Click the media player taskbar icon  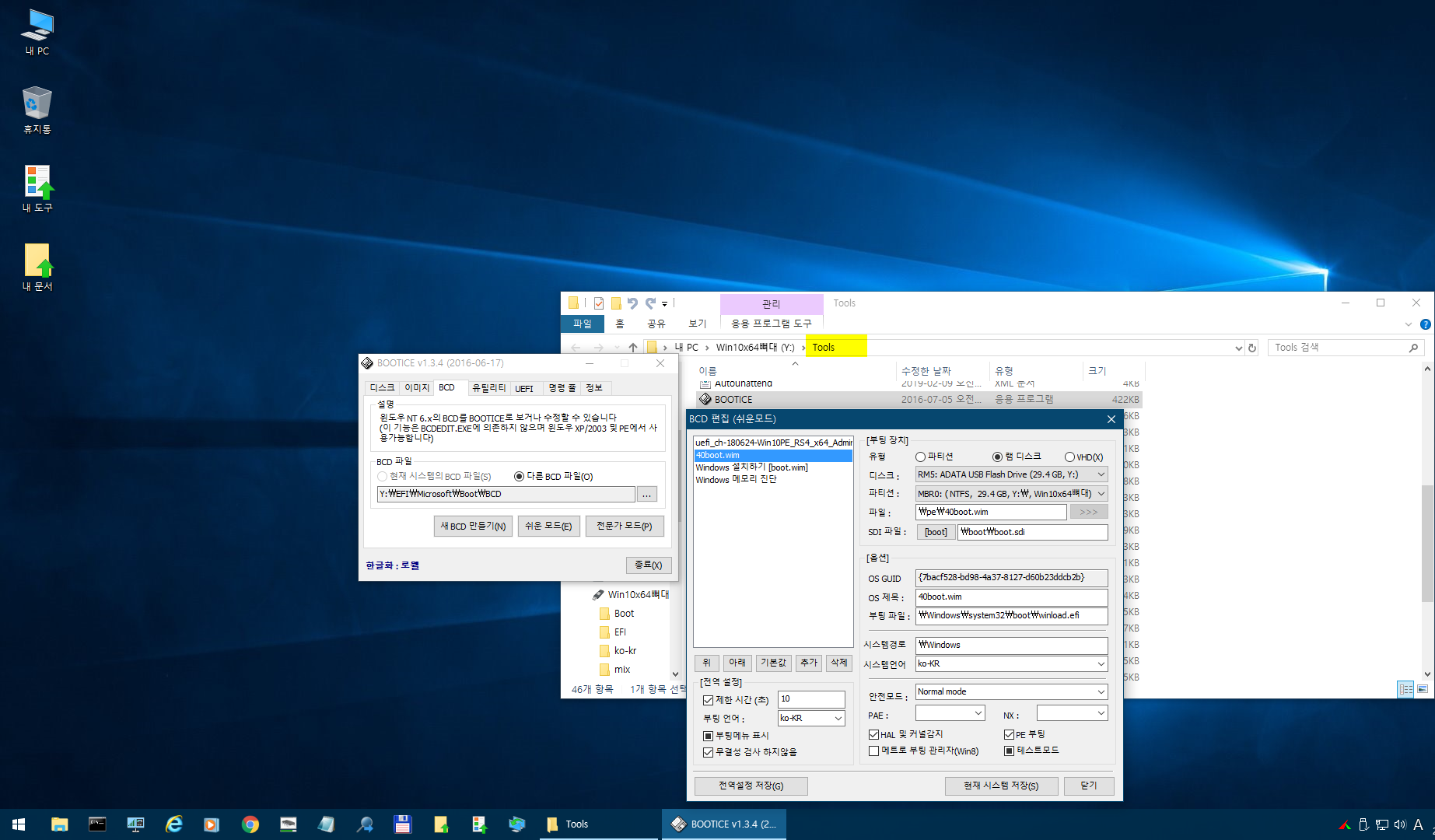212,824
